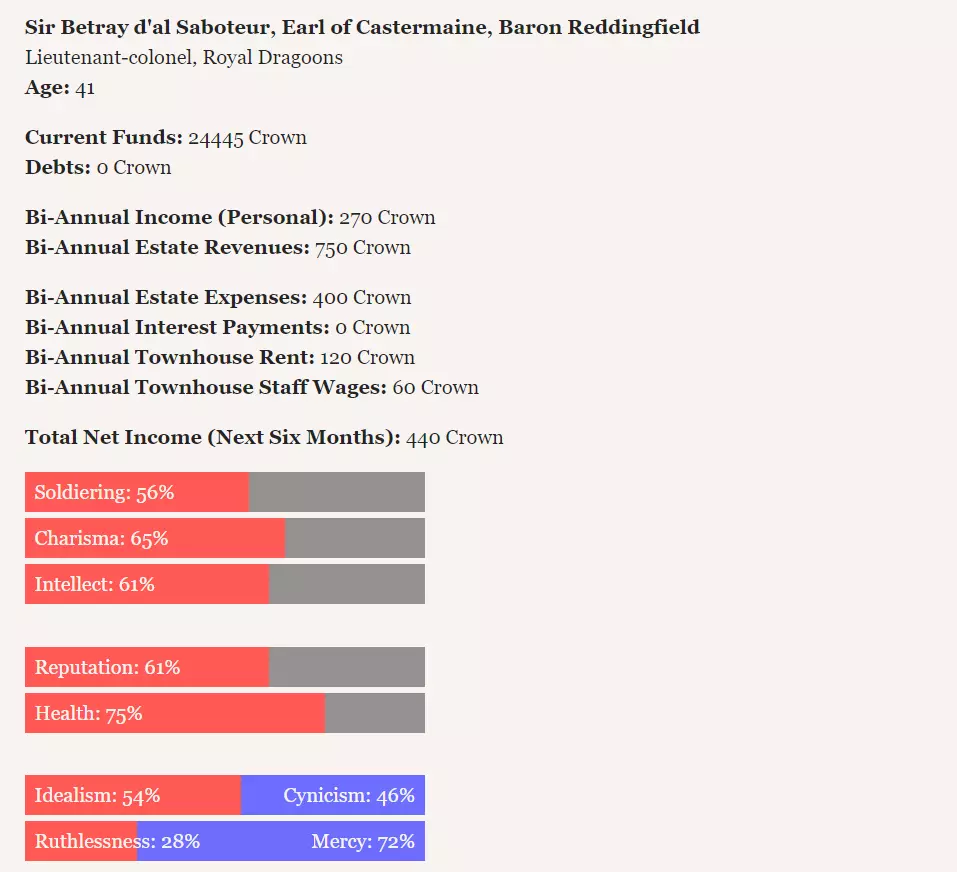This screenshot has width=957, height=872.
Task: Select the Charisma 65% bar
Action: click(225, 538)
